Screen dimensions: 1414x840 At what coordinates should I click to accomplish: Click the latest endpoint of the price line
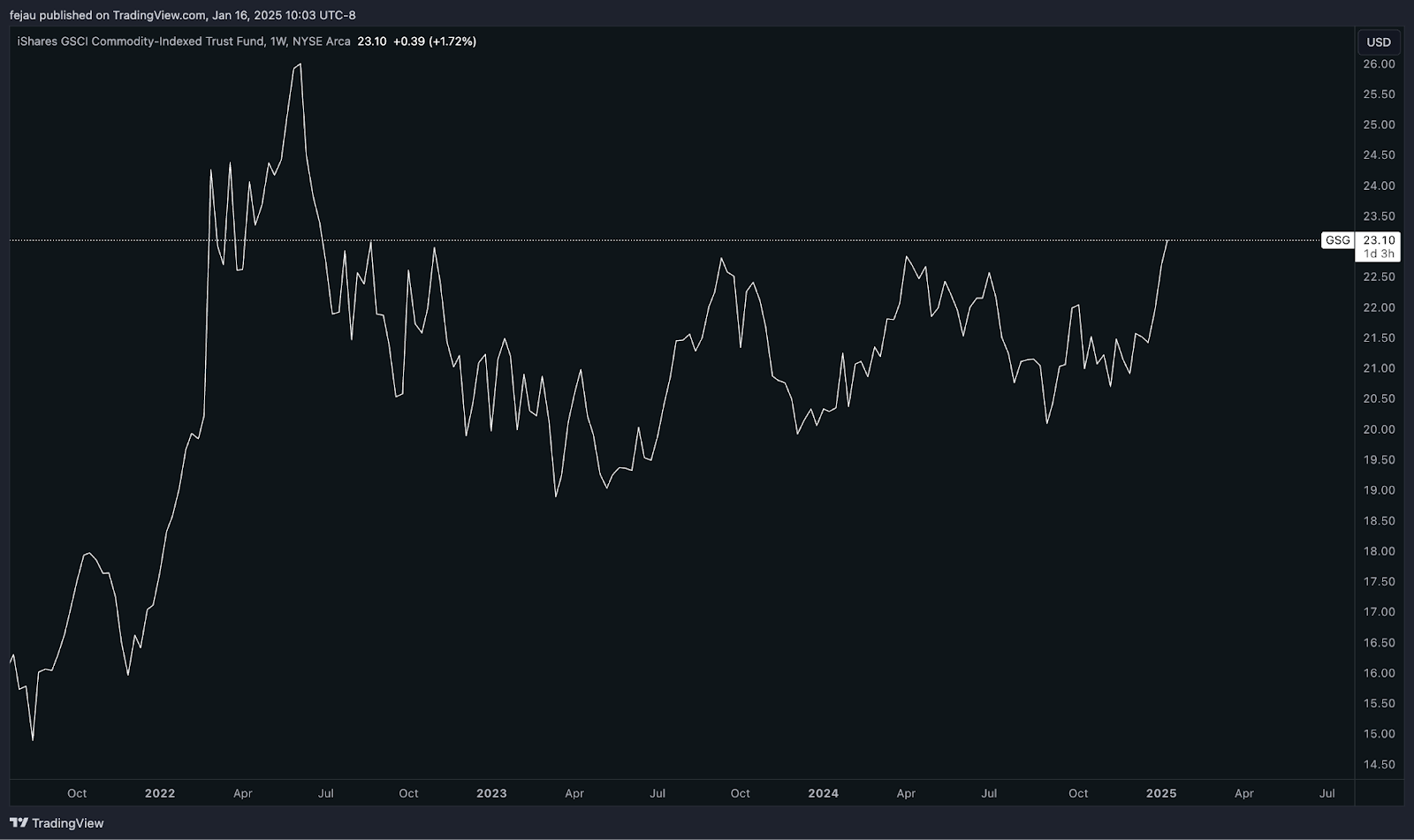click(x=1167, y=240)
